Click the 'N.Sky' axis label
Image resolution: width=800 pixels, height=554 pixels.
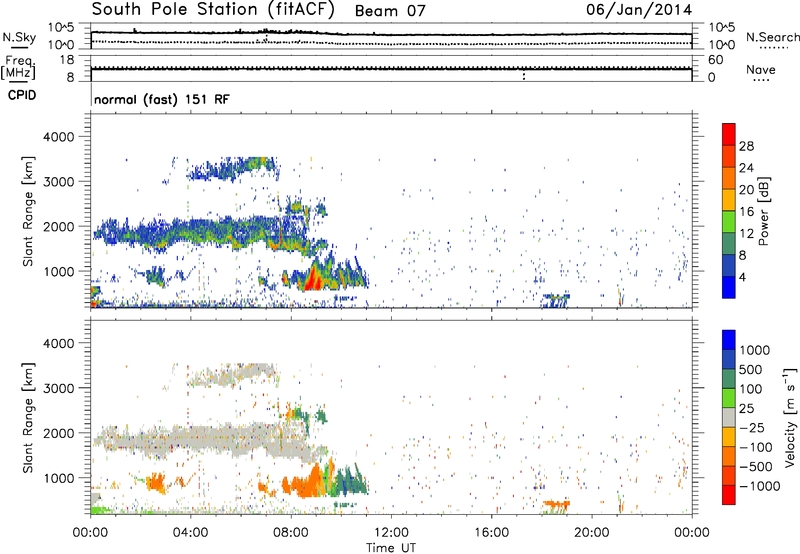pyautogui.click(x=19, y=37)
